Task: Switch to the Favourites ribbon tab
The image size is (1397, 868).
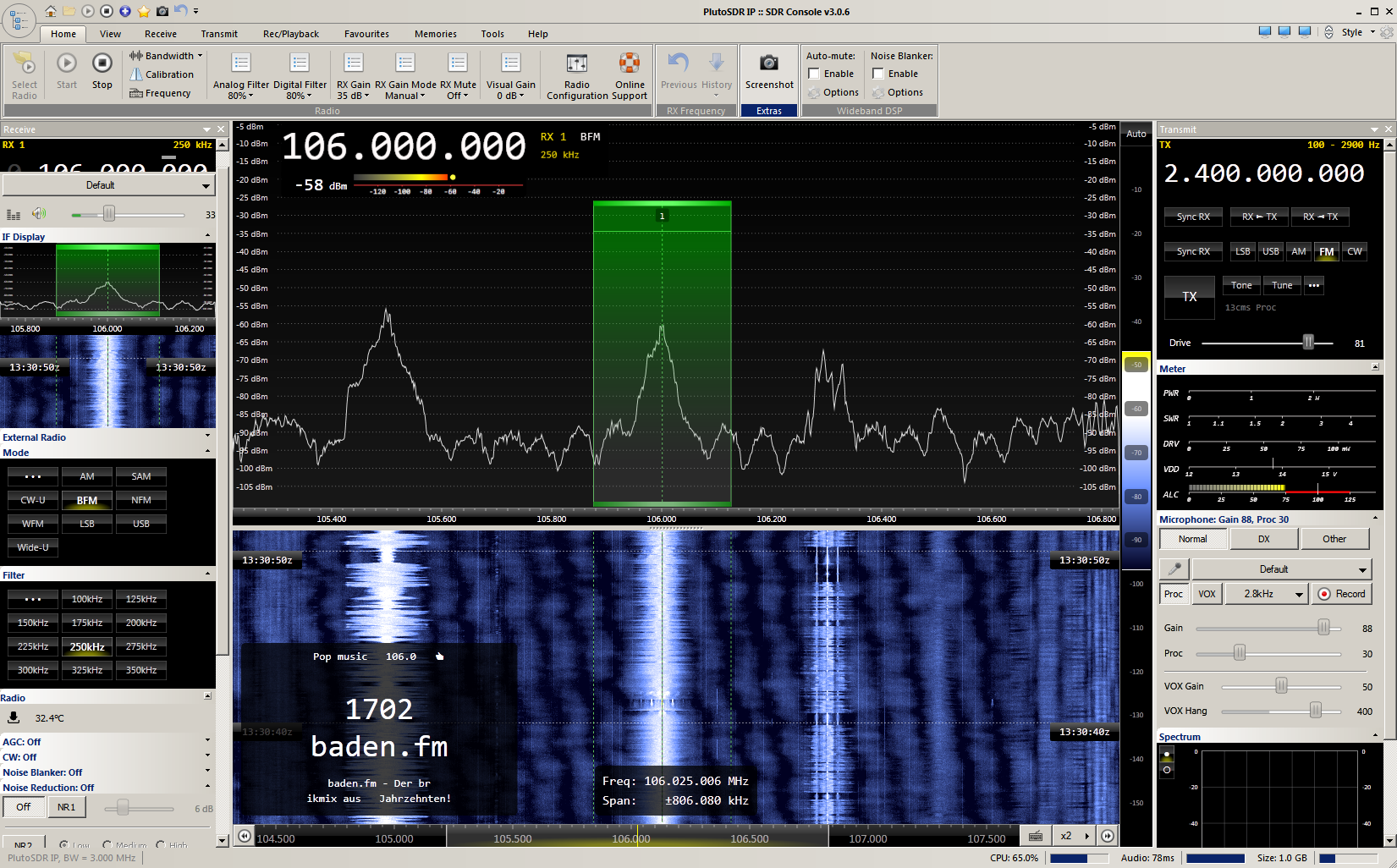Action: click(x=366, y=34)
